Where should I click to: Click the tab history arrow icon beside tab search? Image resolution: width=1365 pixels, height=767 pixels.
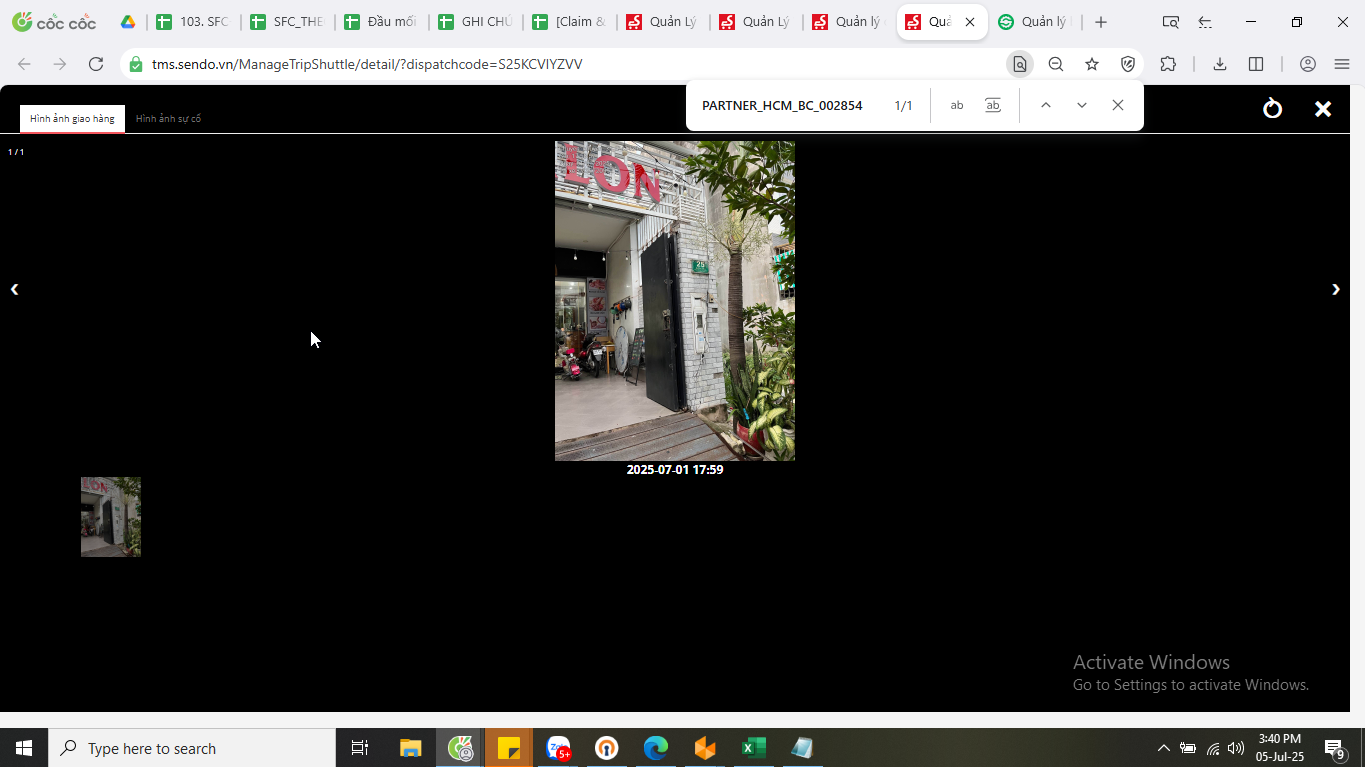pos(1205,22)
